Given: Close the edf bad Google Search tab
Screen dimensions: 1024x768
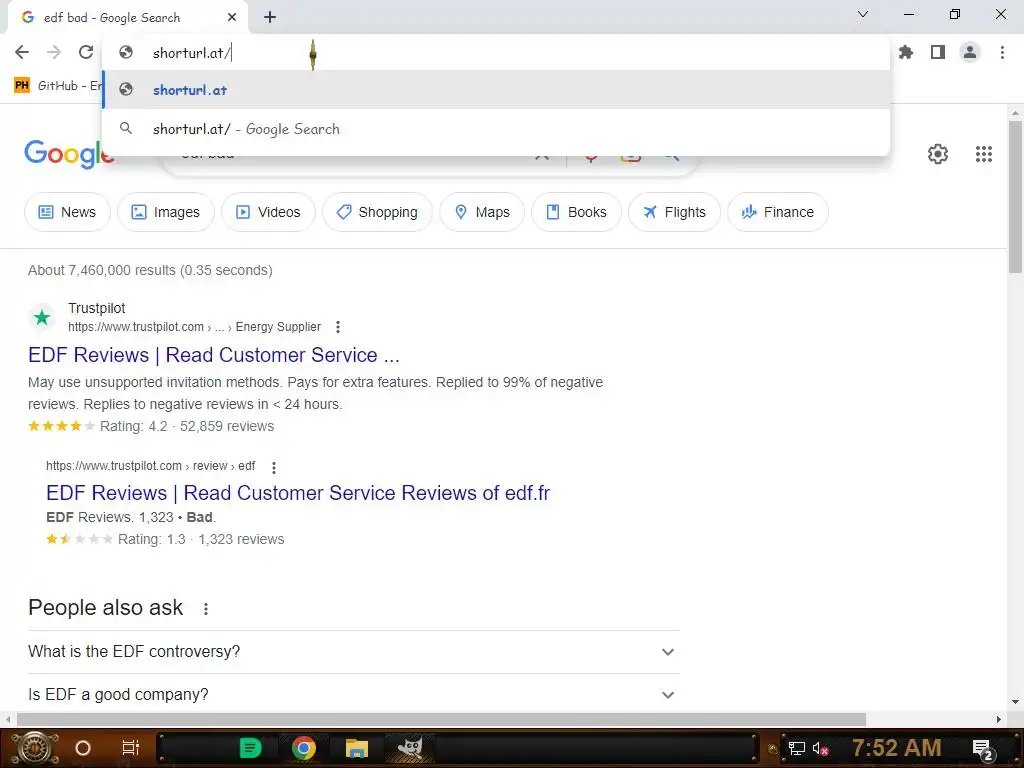Looking at the screenshot, I should [x=232, y=18].
